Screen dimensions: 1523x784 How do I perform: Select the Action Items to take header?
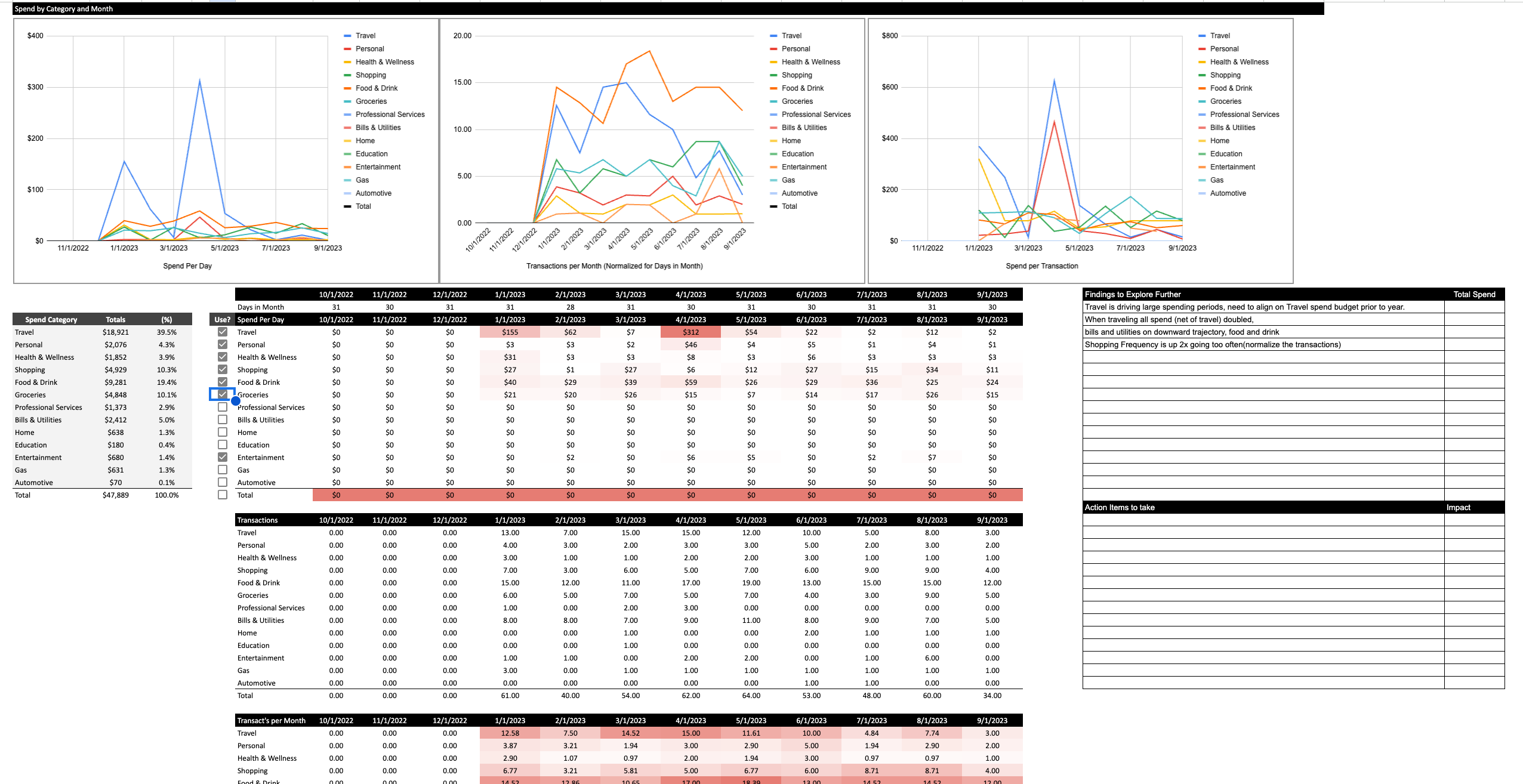coord(1263,507)
